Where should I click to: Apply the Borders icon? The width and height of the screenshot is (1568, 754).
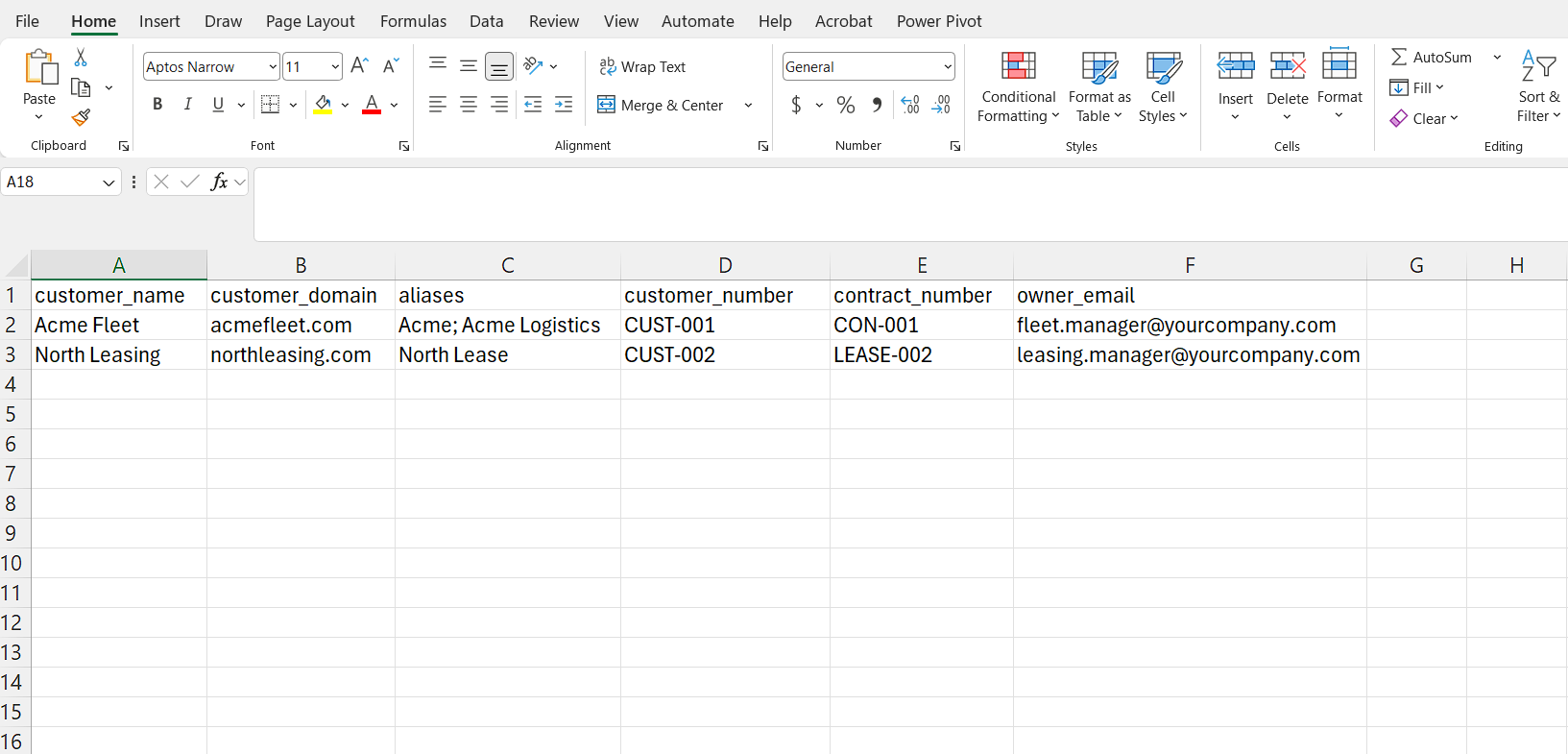(271, 105)
